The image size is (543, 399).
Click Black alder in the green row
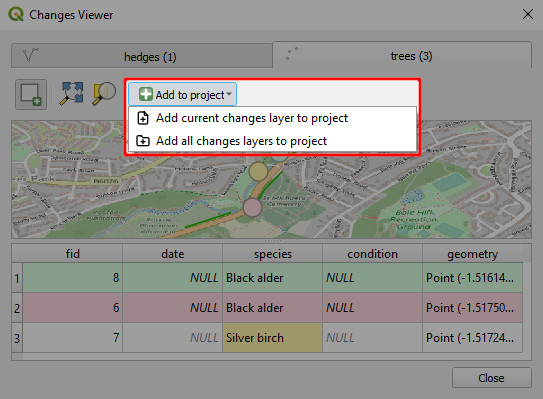(273, 278)
